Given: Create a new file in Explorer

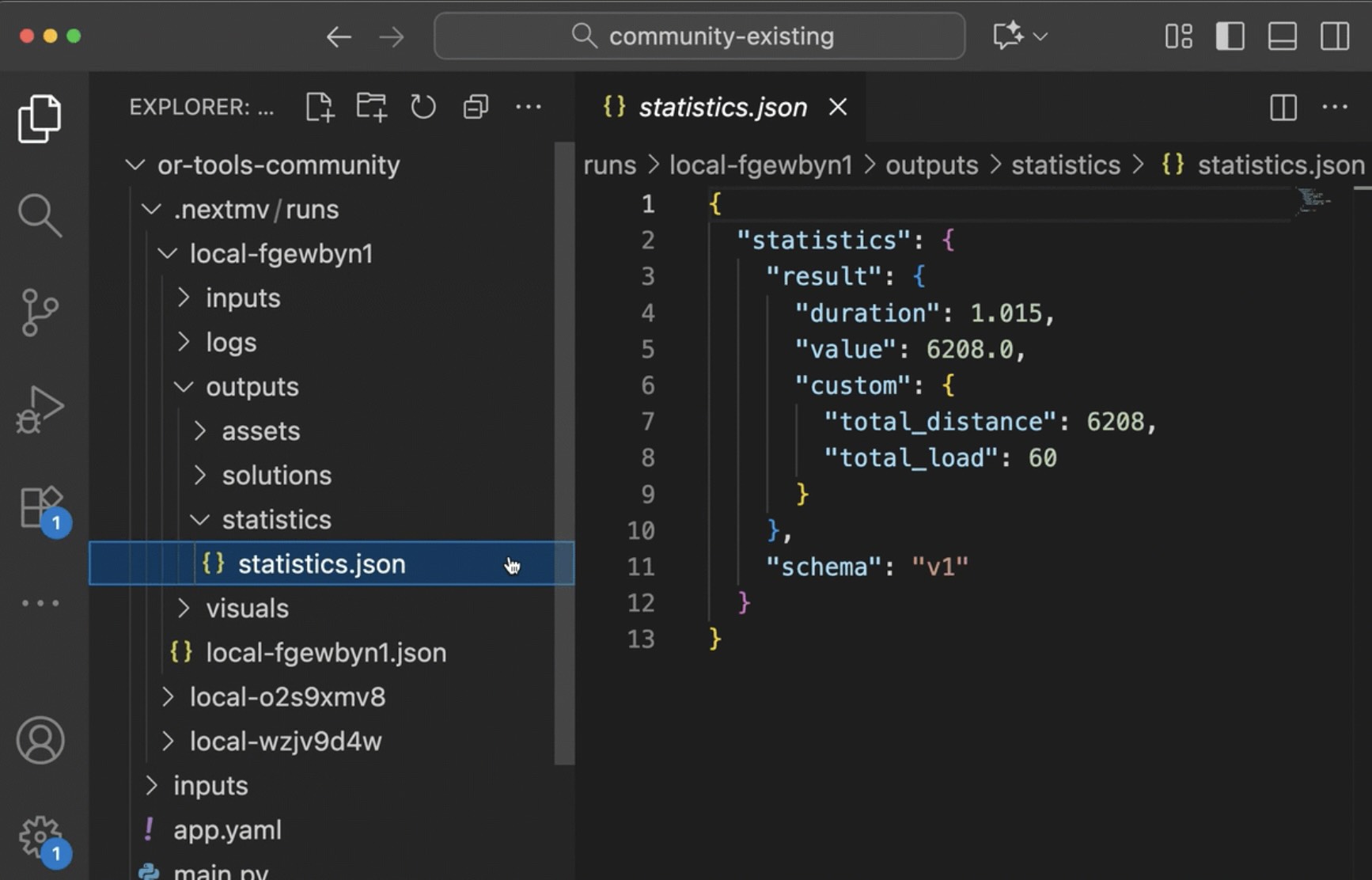Looking at the screenshot, I should pyautogui.click(x=320, y=107).
